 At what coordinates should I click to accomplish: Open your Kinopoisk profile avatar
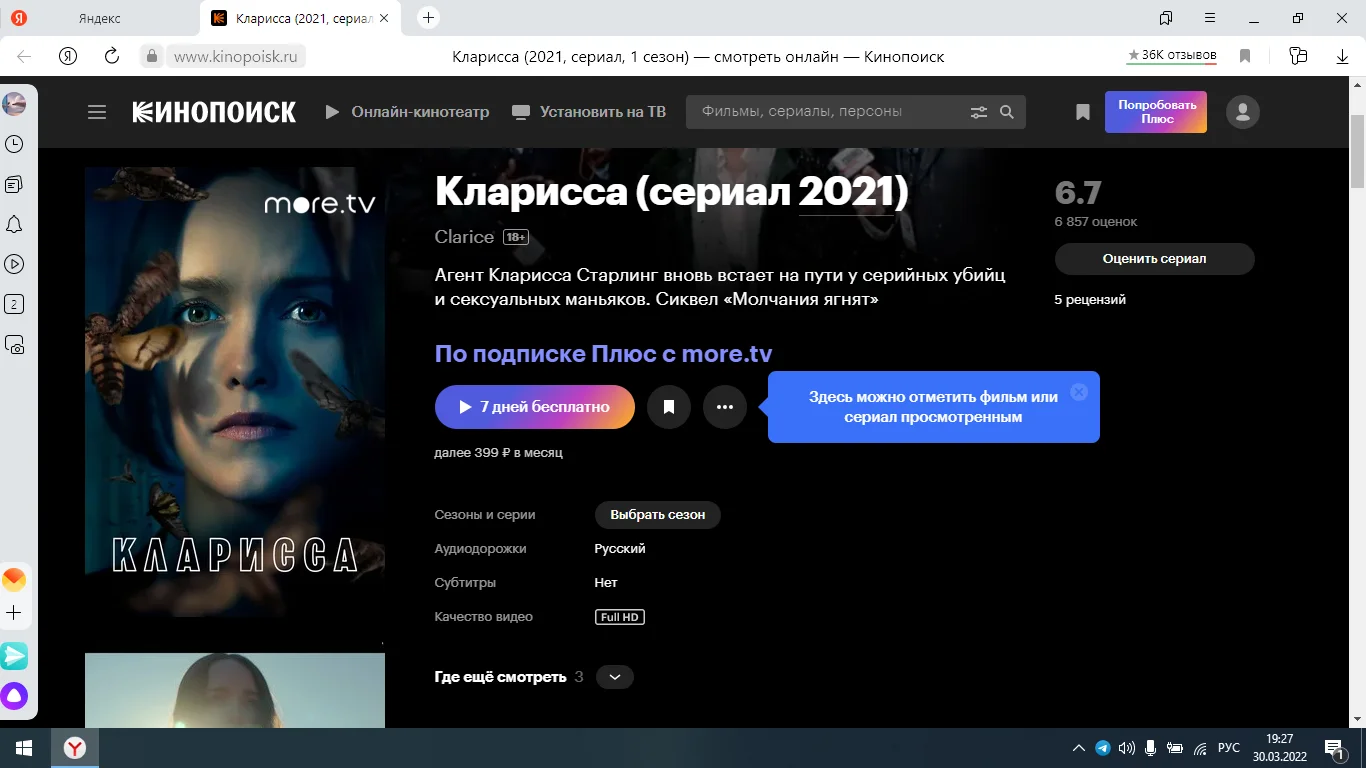point(1242,112)
